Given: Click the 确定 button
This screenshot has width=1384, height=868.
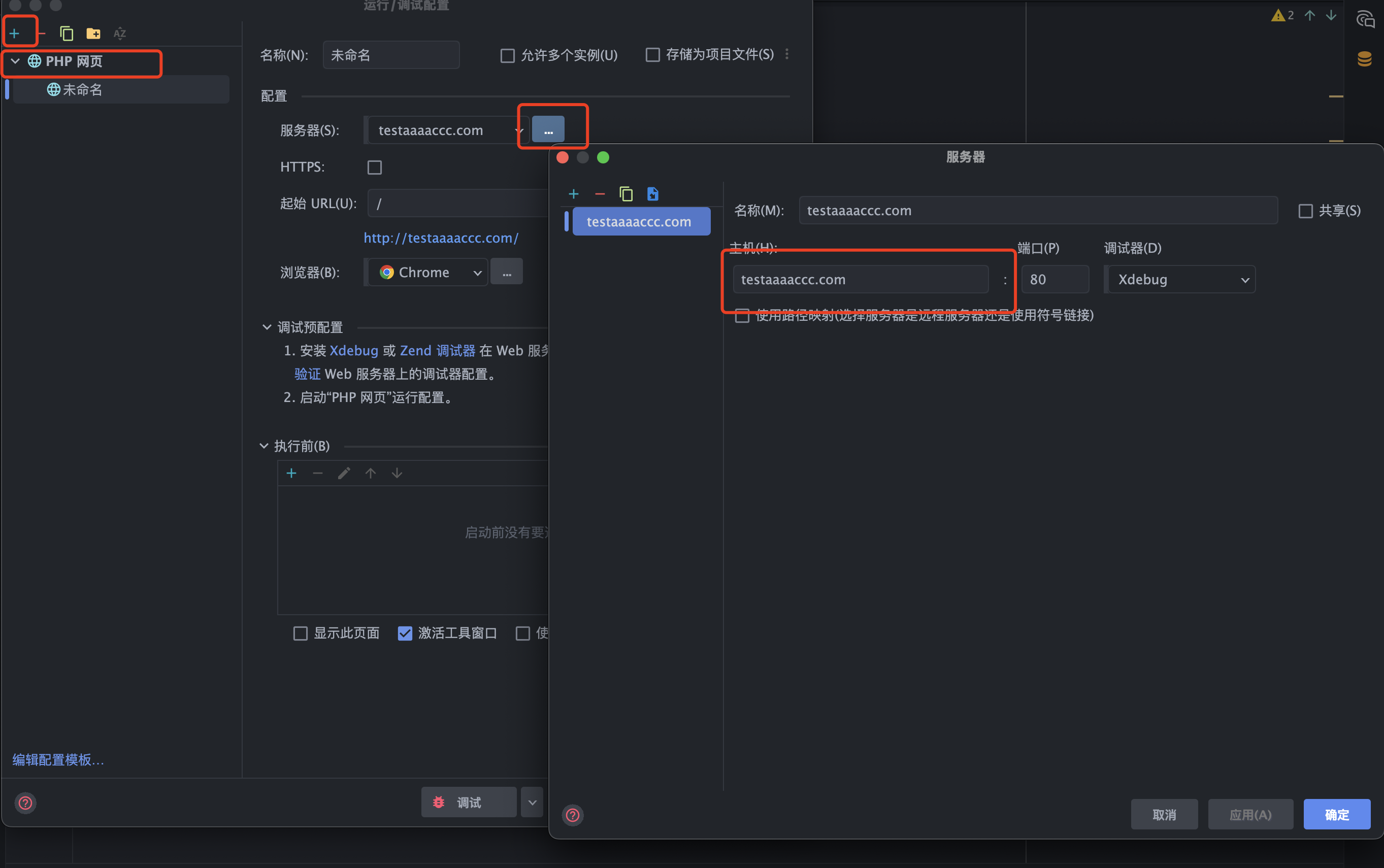Looking at the screenshot, I should click(1336, 814).
